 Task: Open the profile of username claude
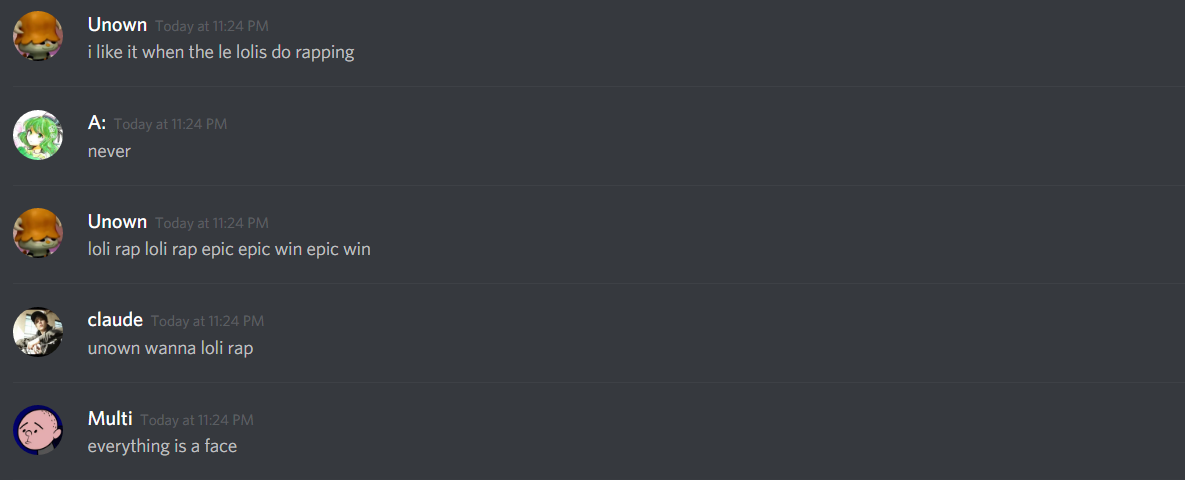(115, 320)
